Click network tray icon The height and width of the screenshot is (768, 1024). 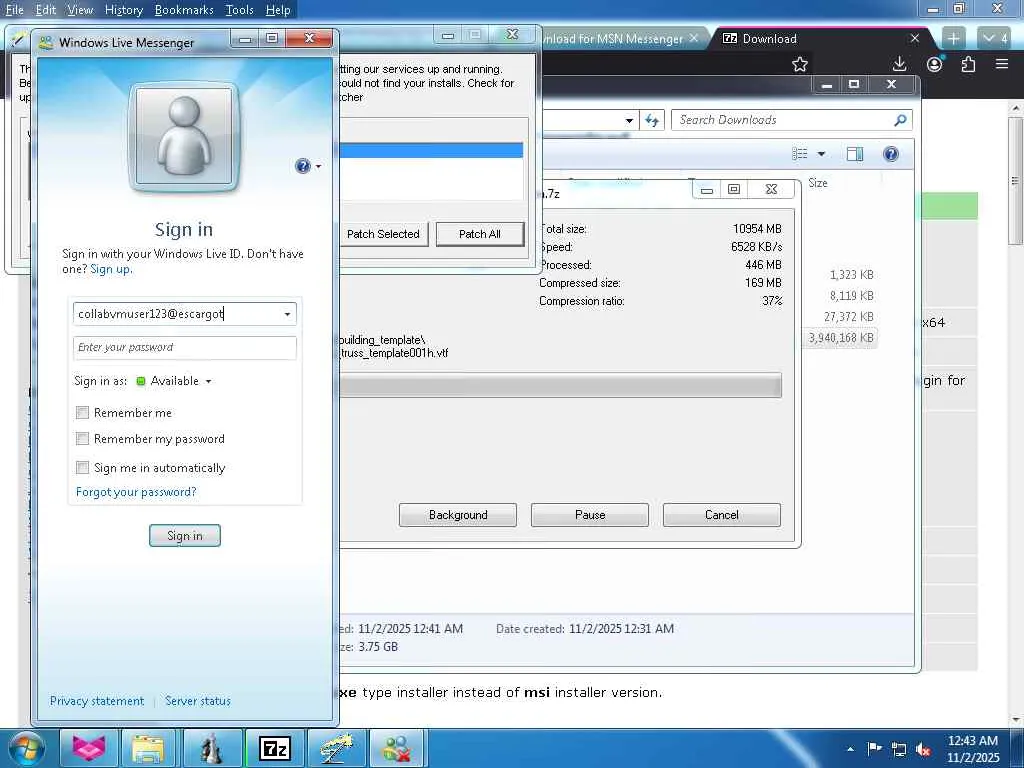pos(899,749)
